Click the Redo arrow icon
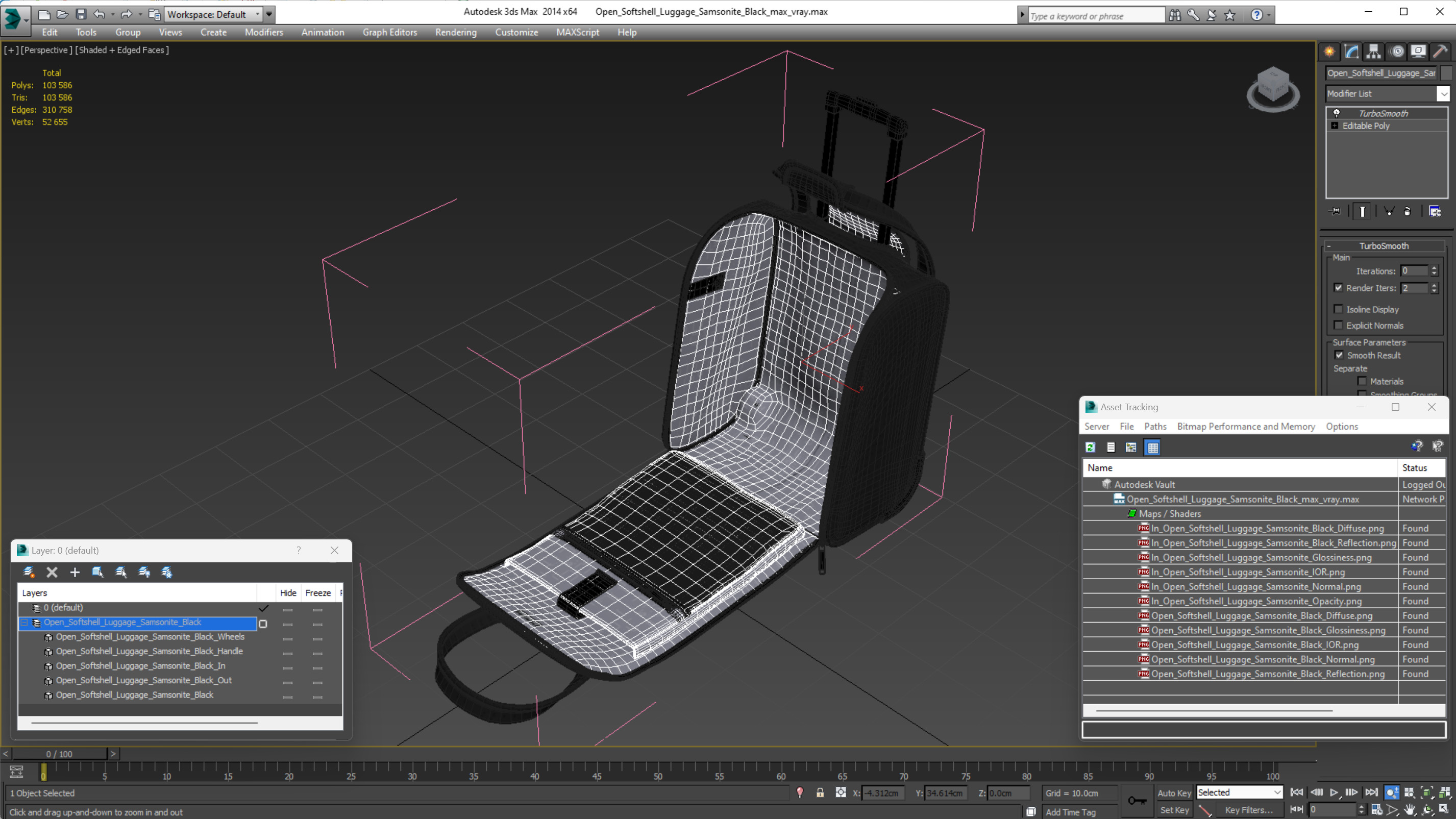 [126, 14]
